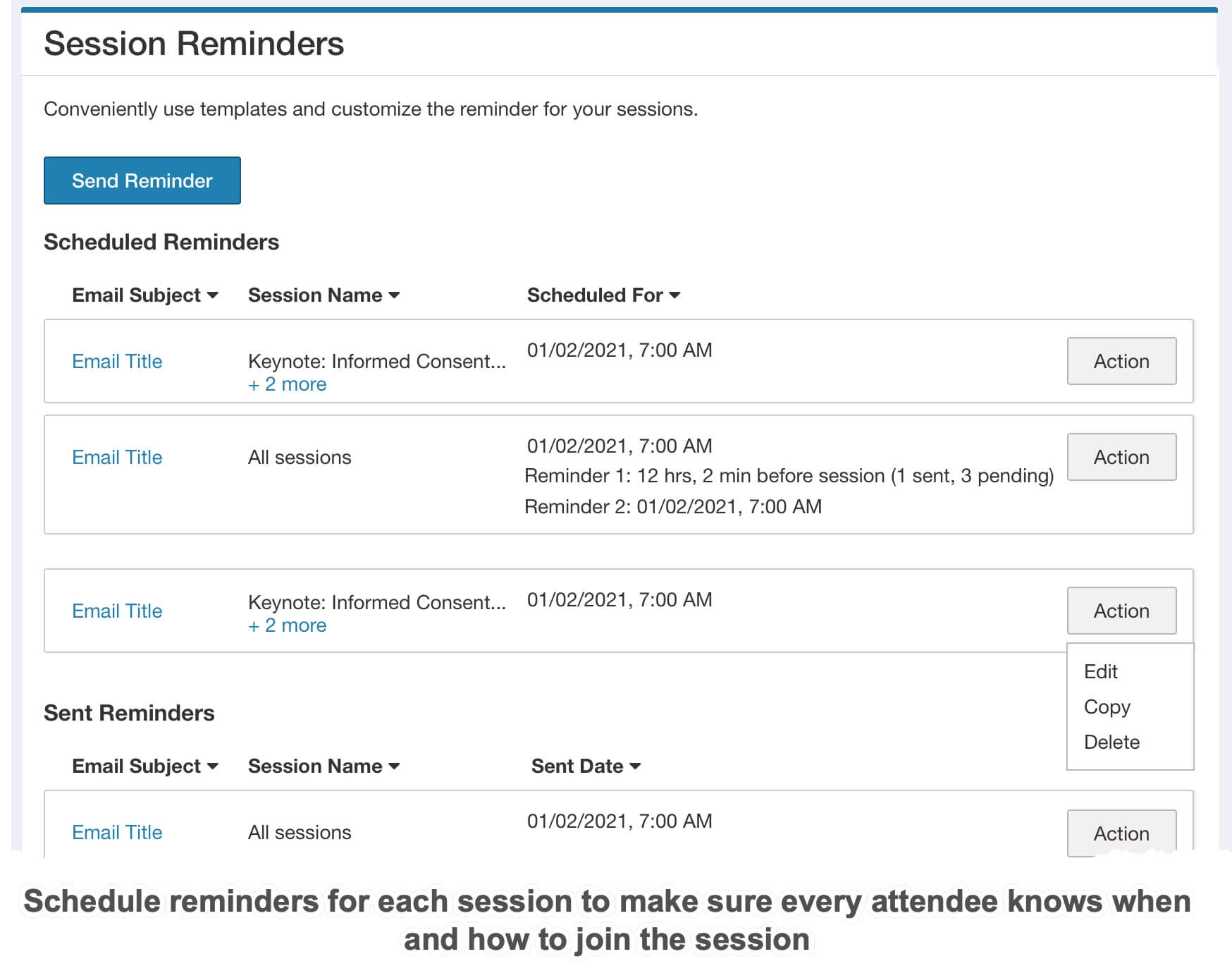Image resolution: width=1232 pixels, height=966 pixels.
Task: Click the Send Reminder button
Action: click(142, 181)
